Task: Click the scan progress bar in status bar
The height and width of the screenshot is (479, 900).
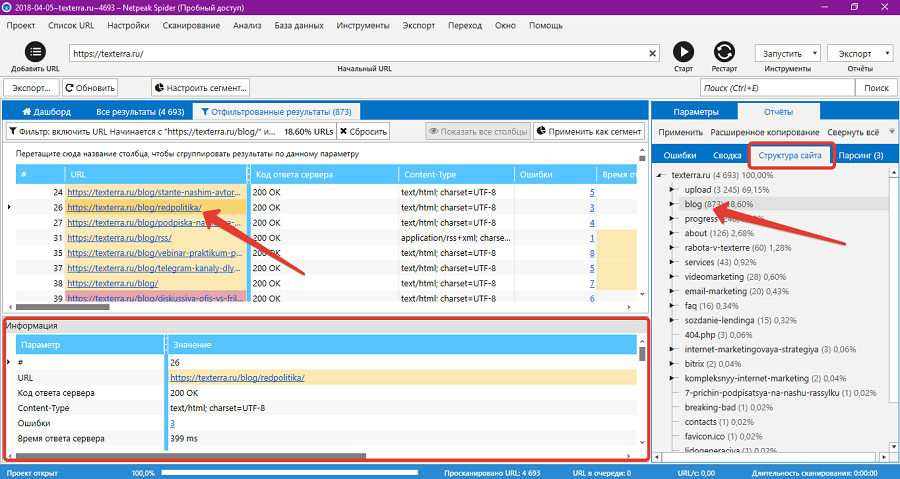Action: [x=290, y=473]
